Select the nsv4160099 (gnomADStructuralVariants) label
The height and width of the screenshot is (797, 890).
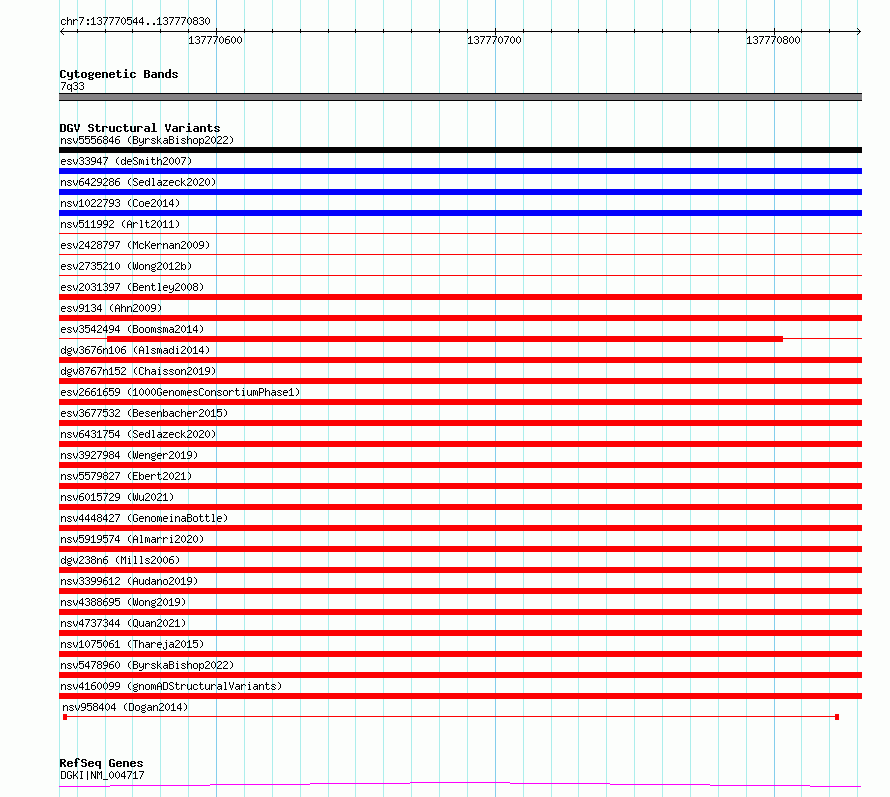(x=171, y=686)
